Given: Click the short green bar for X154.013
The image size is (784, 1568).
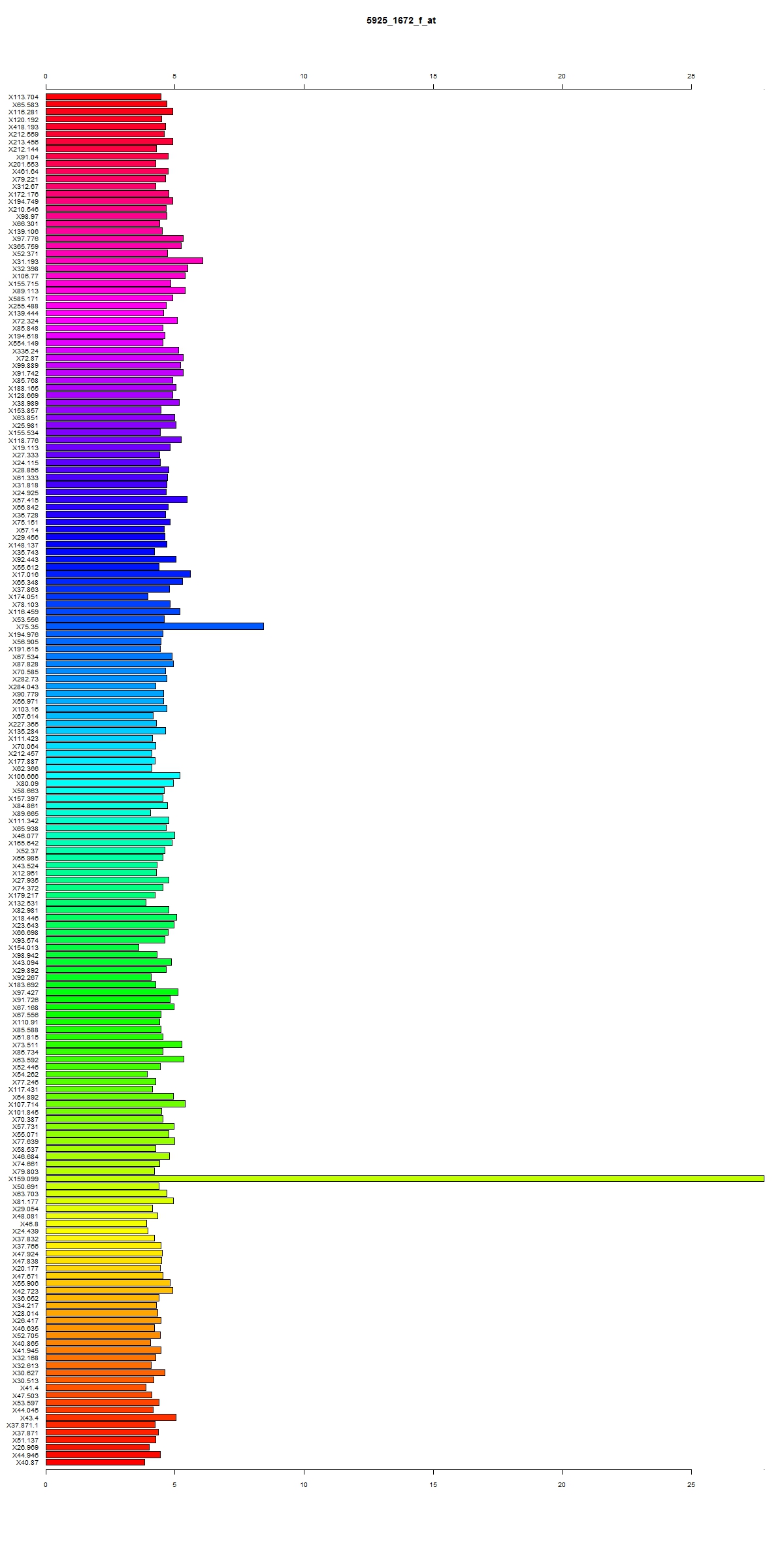Looking at the screenshot, I should (92, 947).
